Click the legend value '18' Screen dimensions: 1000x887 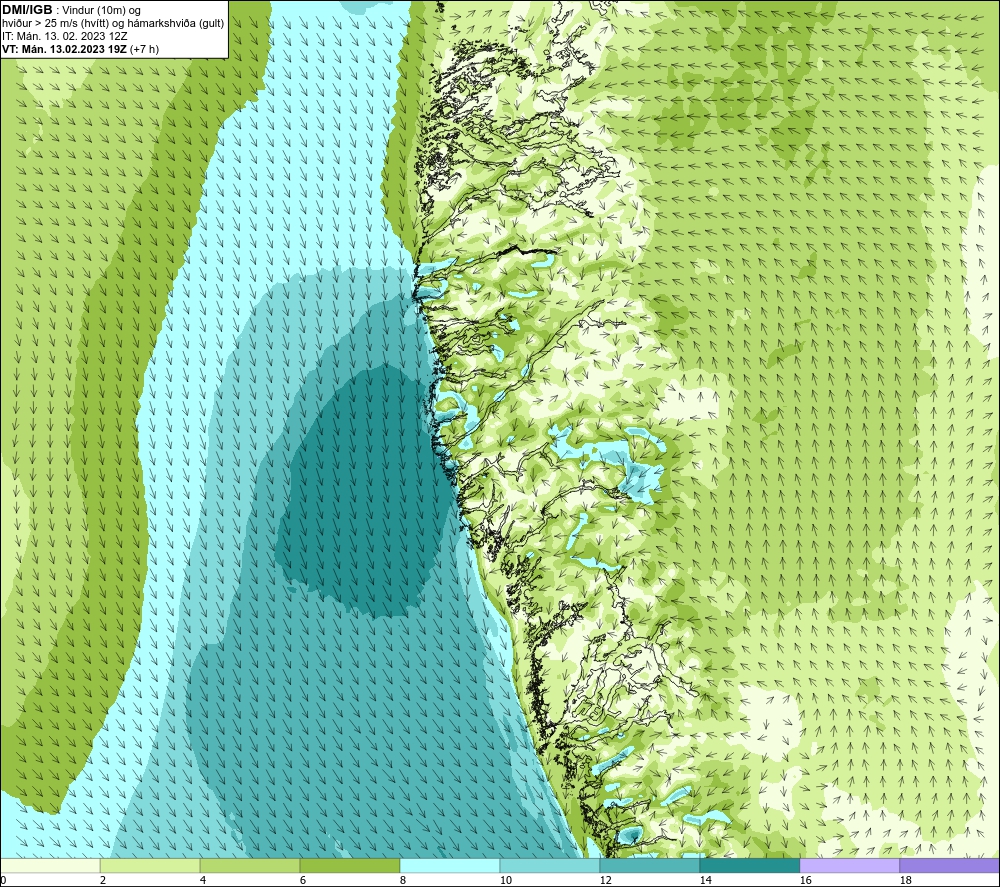[905, 880]
